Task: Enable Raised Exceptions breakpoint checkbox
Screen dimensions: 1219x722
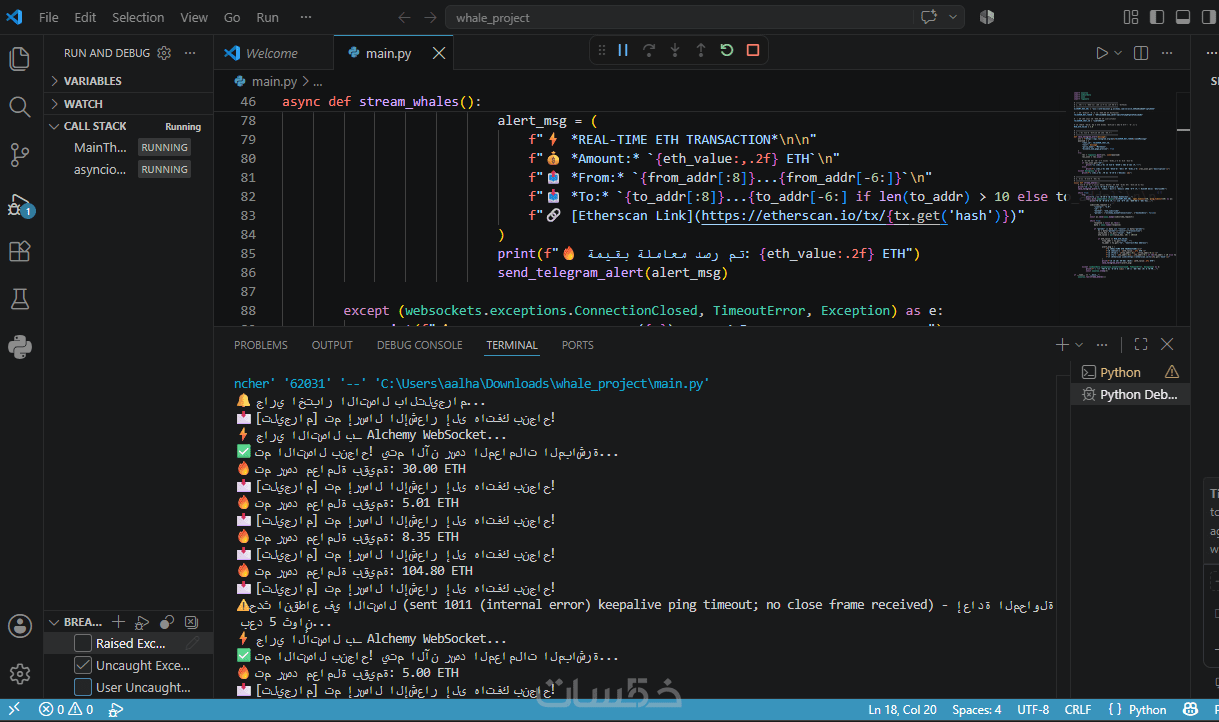Action: point(84,644)
